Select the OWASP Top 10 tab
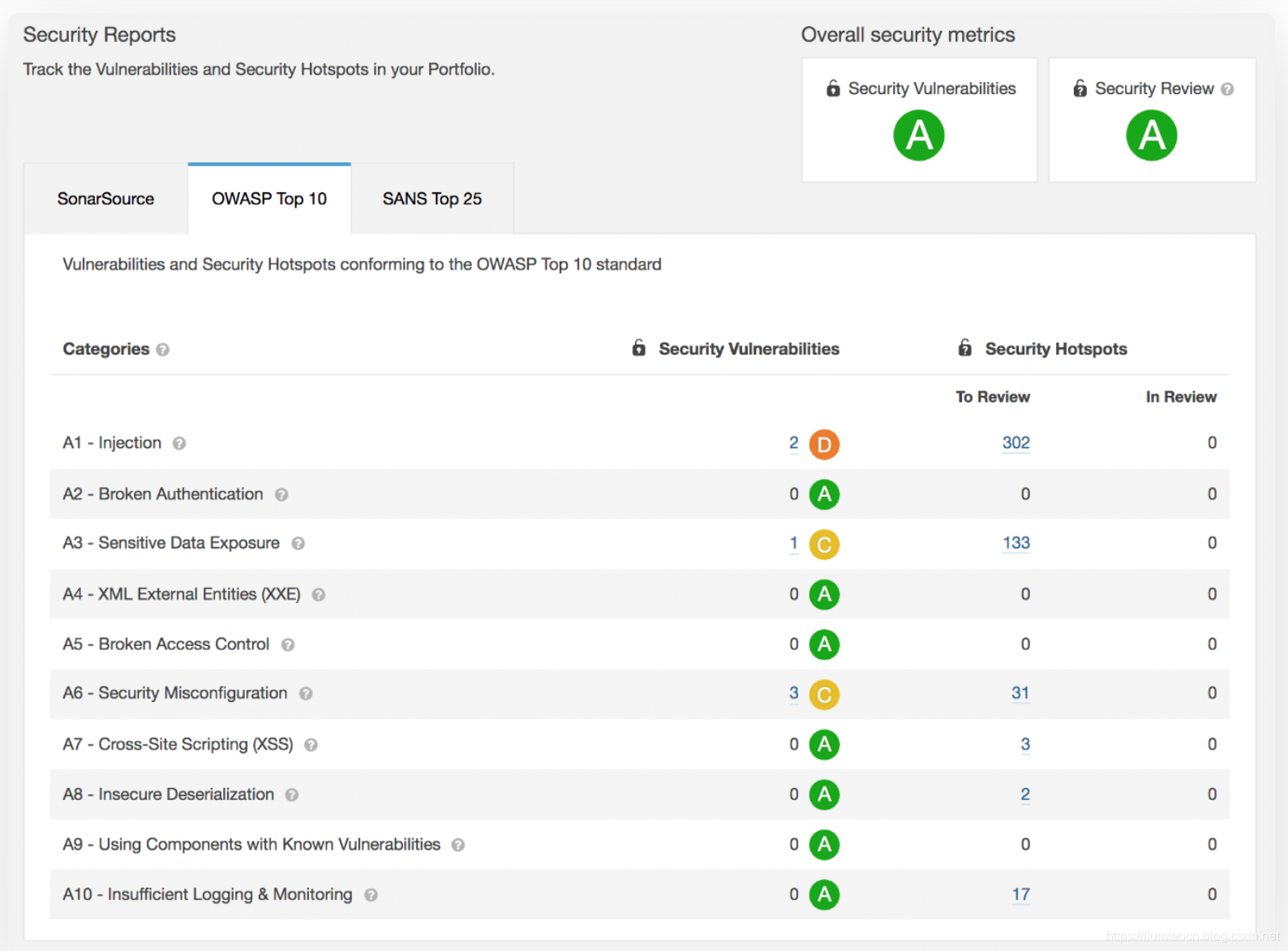Image resolution: width=1288 pixels, height=951 pixels. tap(269, 199)
